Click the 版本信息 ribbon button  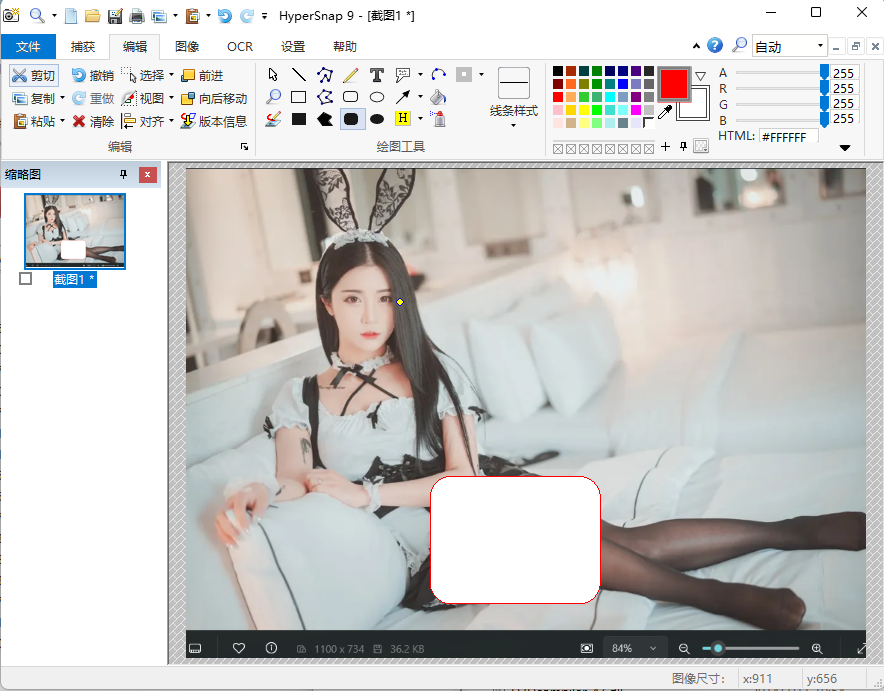215,120
